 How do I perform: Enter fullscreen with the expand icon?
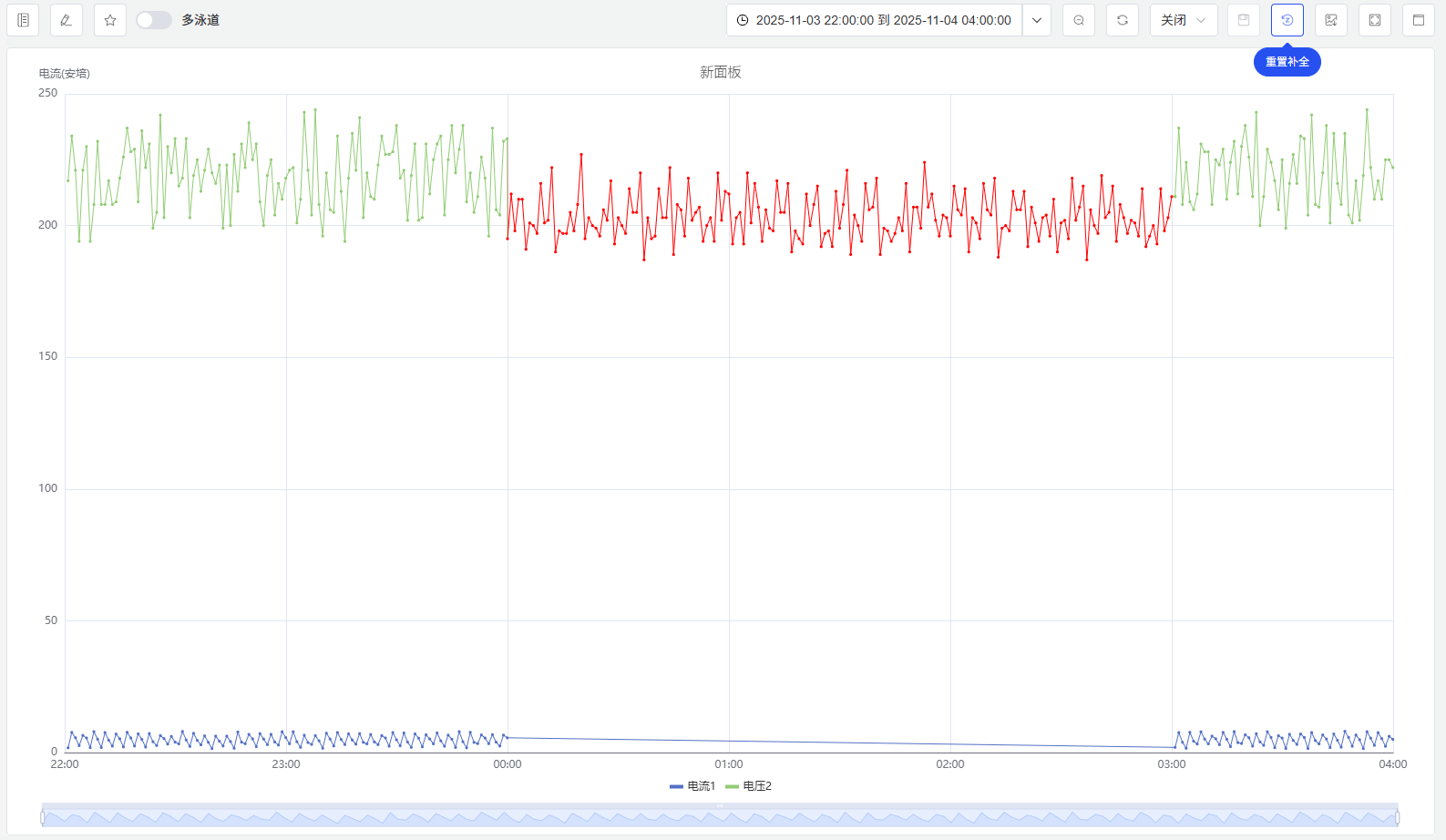tap(1375, 20)
